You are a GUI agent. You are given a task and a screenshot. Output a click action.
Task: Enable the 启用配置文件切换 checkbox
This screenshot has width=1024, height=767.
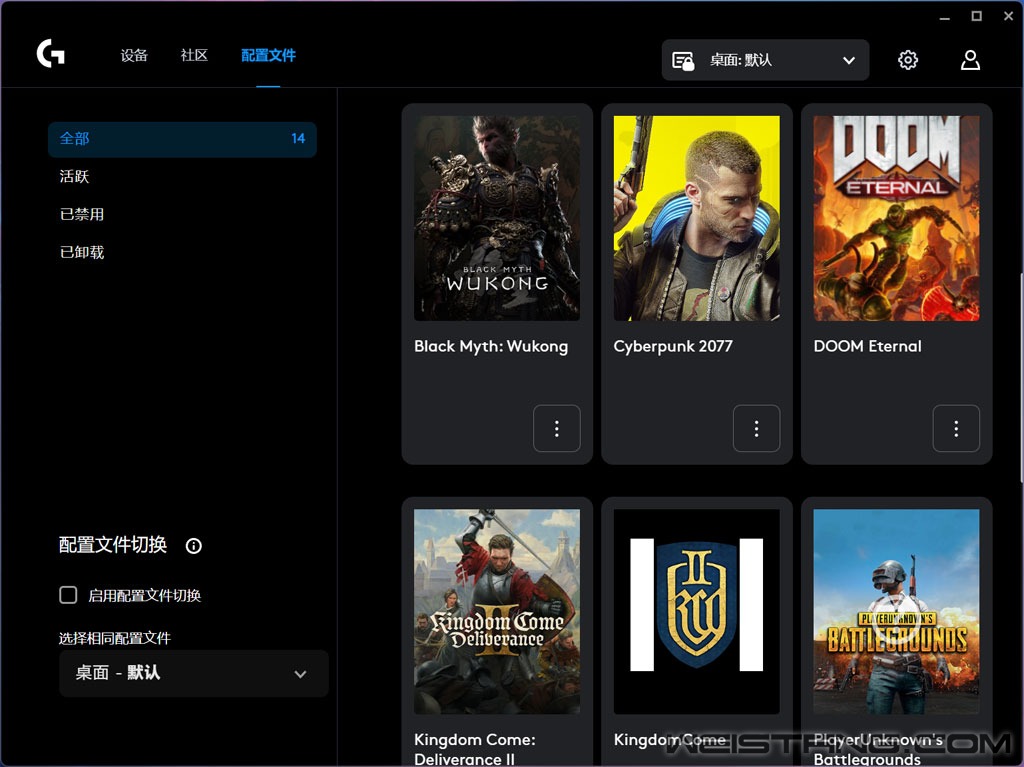pos(69,595)
